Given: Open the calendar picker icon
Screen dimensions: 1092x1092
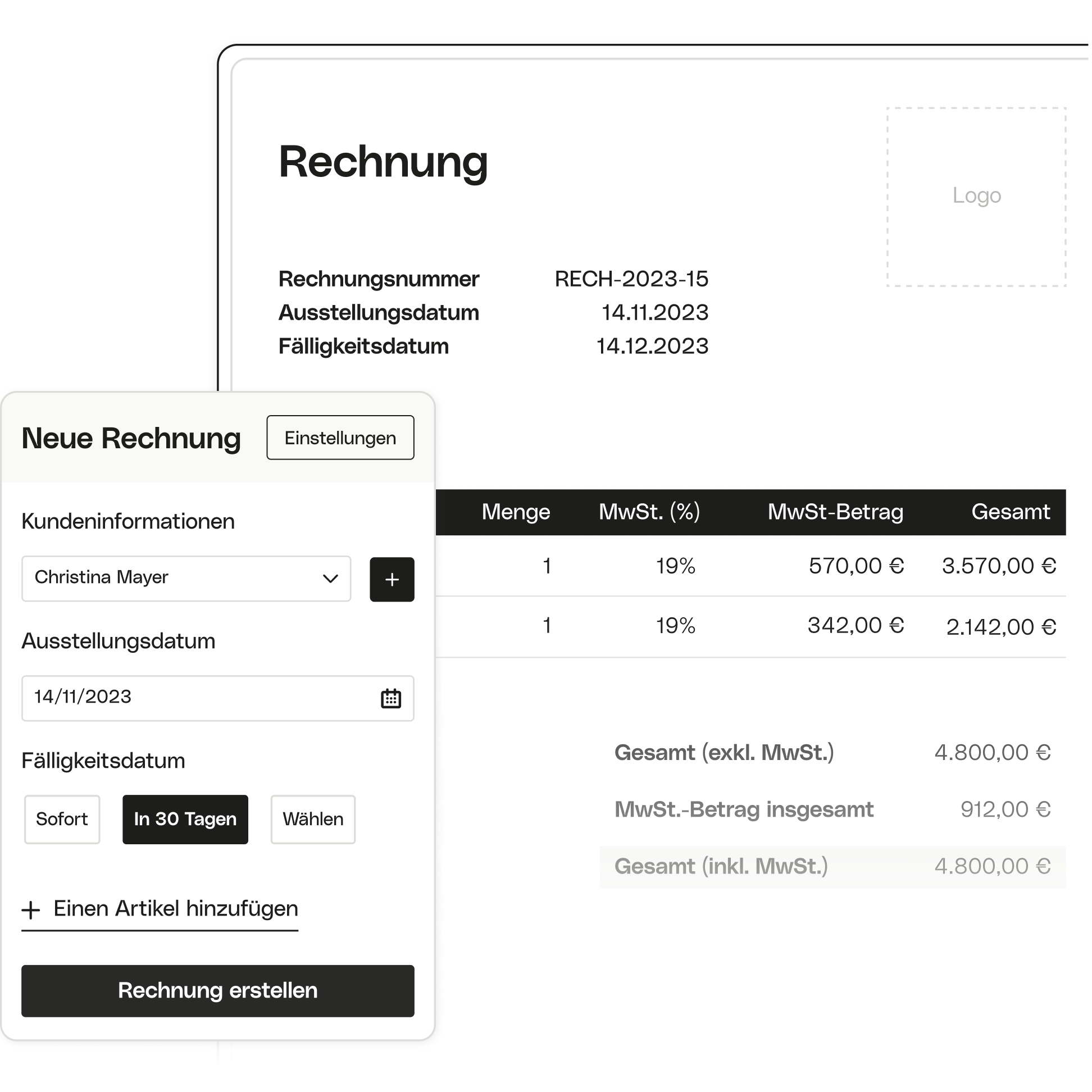Looking at the screenshot, I should (390, 698).
